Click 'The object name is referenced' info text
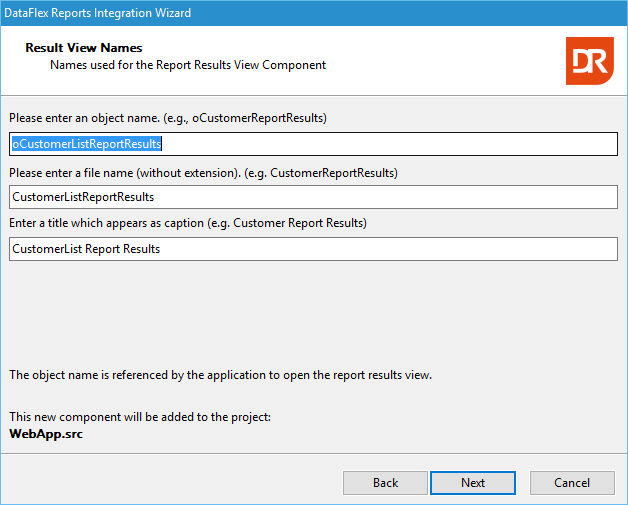The width and height of the screenshot is (628, 505). point(221,375)
